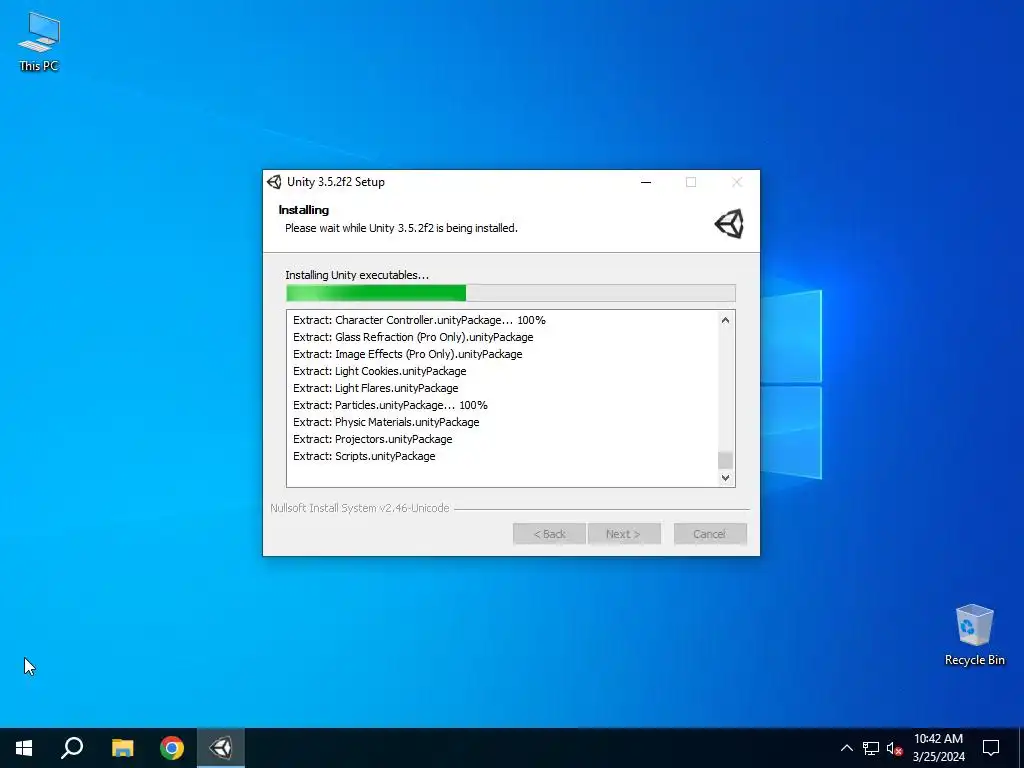Open taskbar Search magnifier
Screen dimensions: 1024x768
72,748
